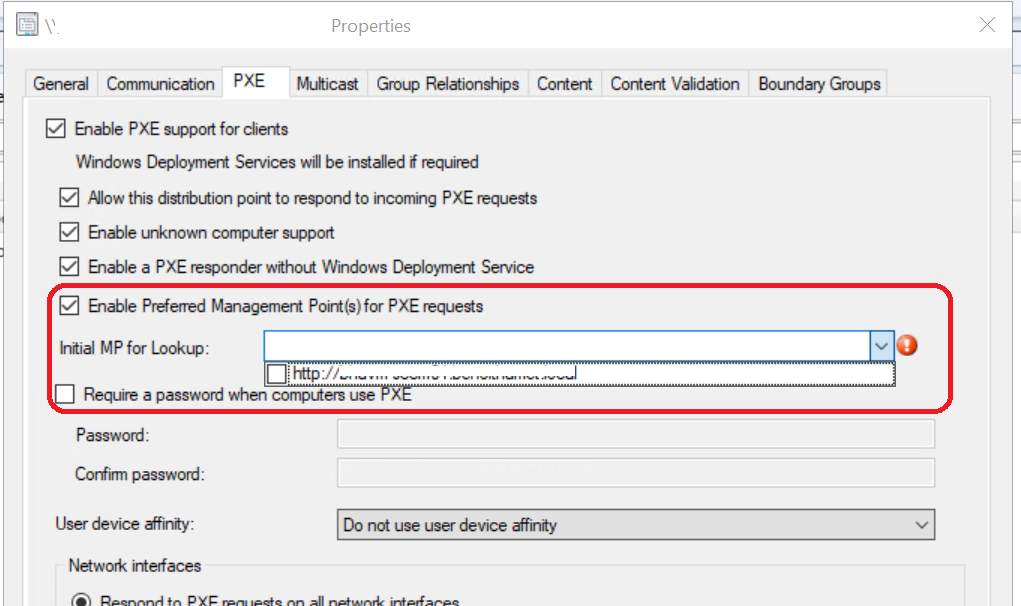Toggle PXE responder without Windows Deployment Service
Viewport: 1021px width, 606px height.
click(69, 267)
